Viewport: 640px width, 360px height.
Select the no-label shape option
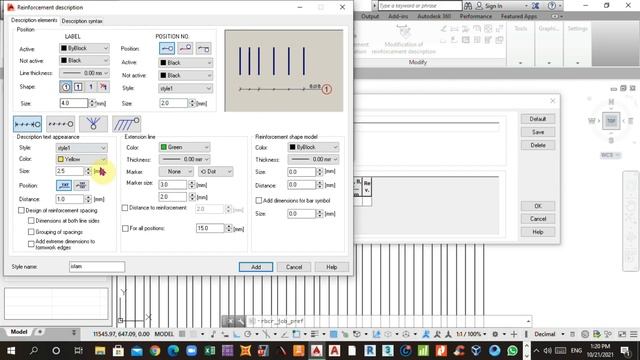tap(103, 87)
